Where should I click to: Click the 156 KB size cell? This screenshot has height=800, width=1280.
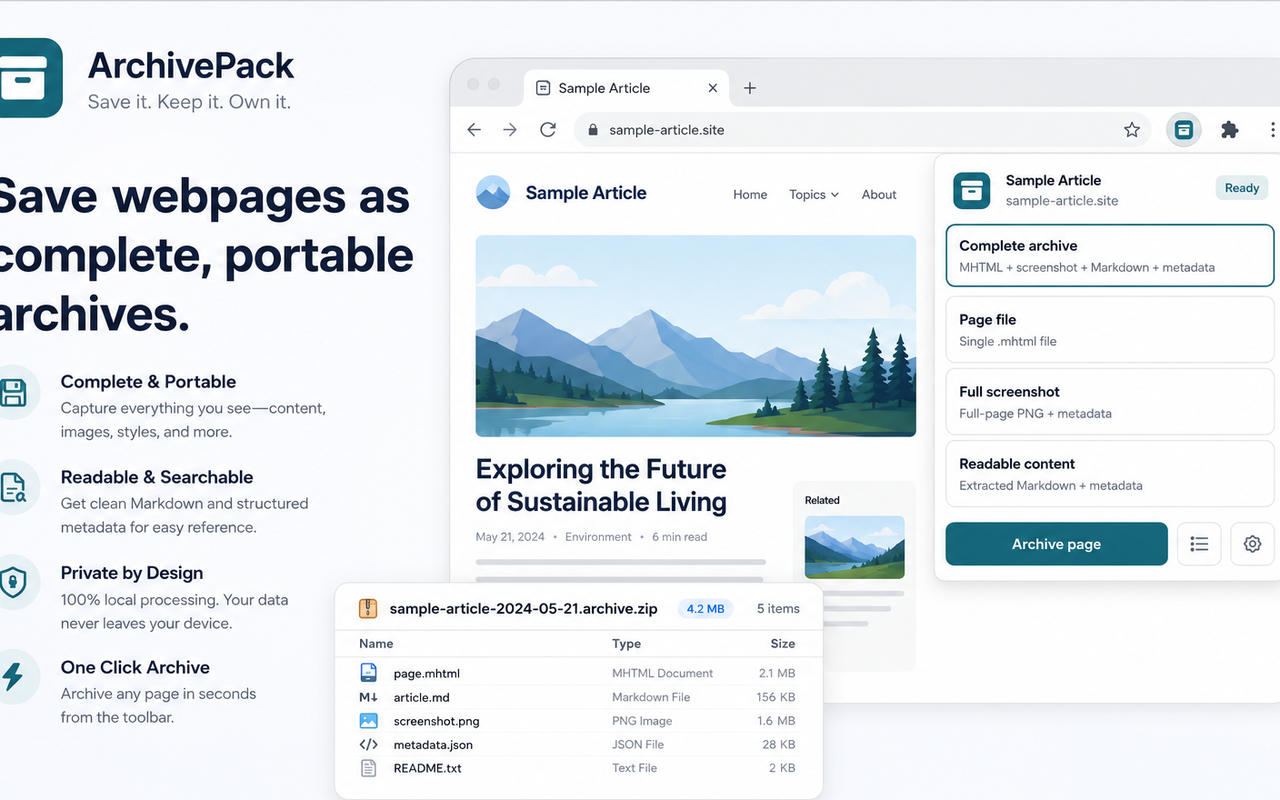point(776,697)
